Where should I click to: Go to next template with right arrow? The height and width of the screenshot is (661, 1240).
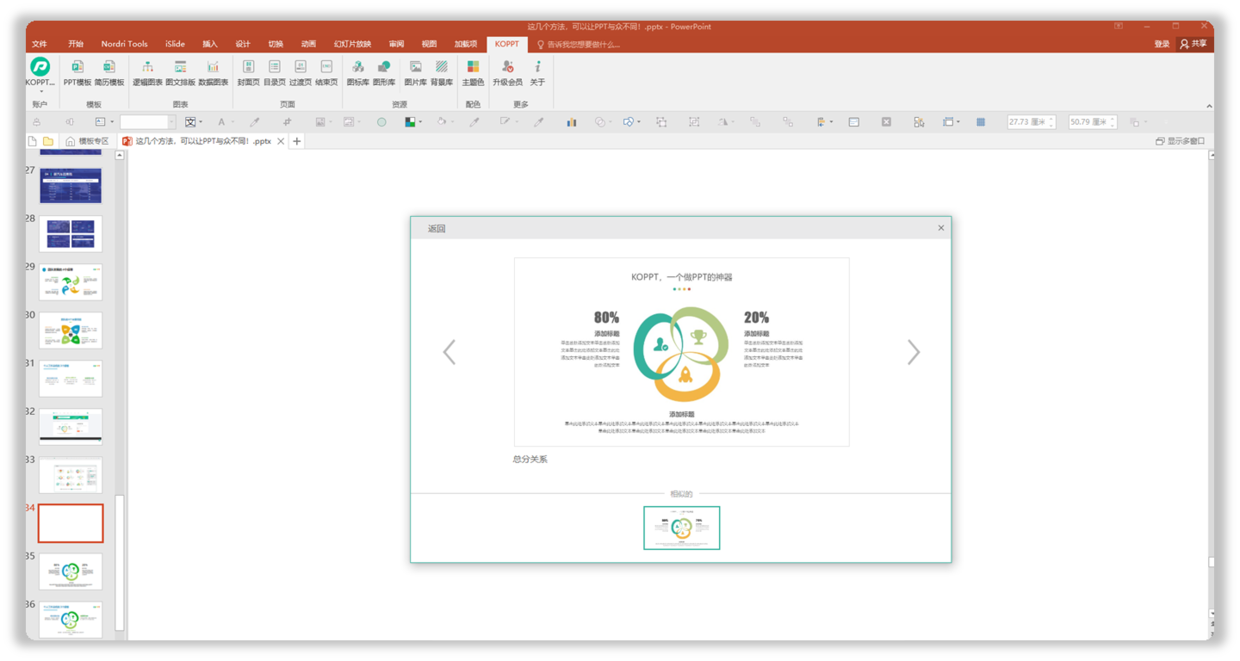[x=913, y=352]
